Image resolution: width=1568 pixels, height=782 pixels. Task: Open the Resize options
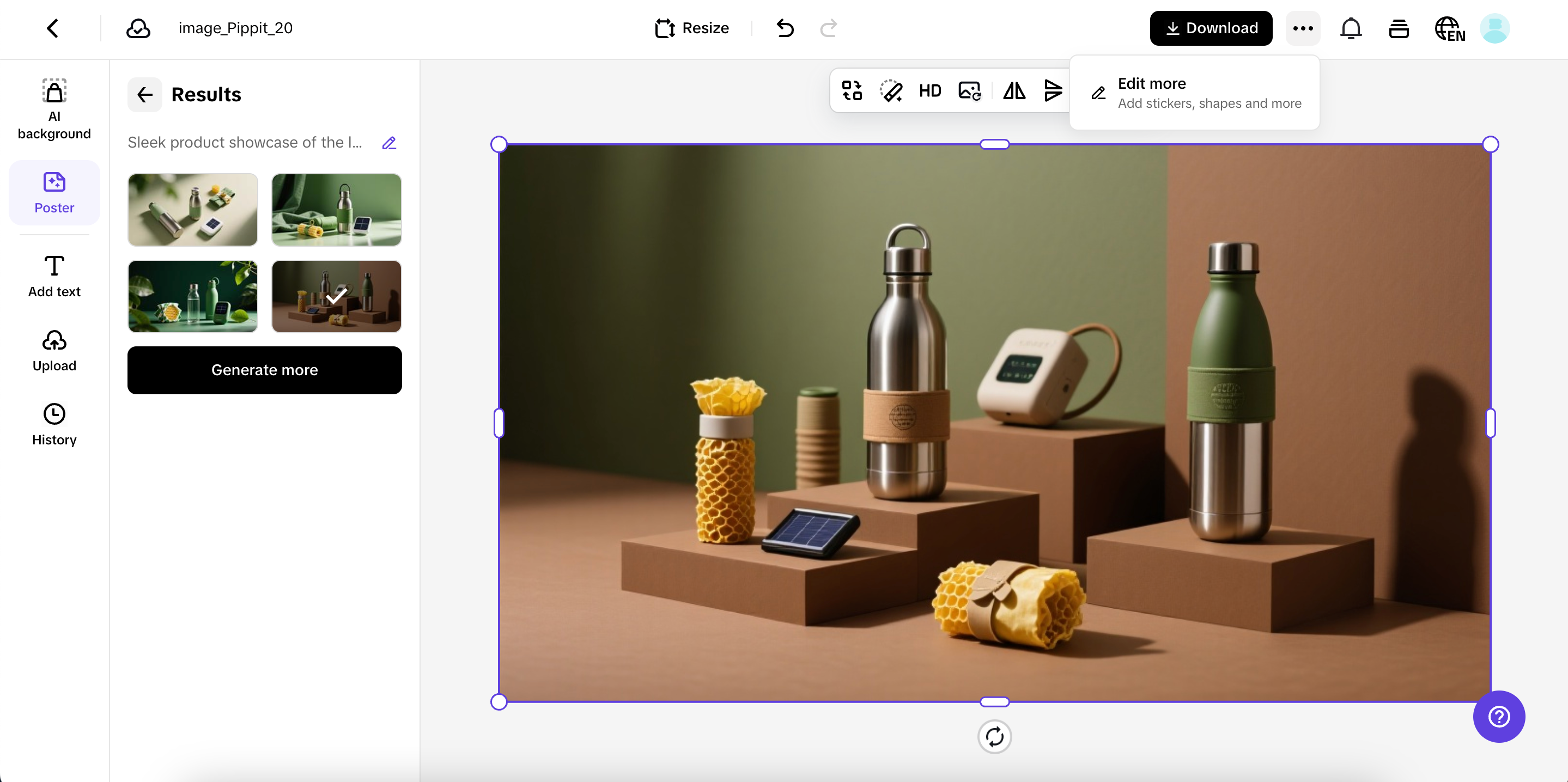(x=692, y=29)
